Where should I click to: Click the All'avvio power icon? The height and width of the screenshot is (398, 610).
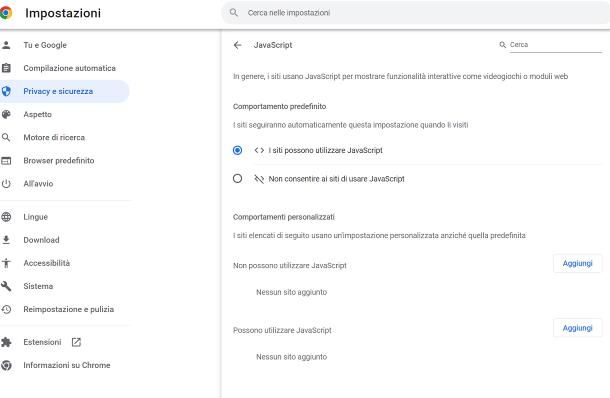(x=6, y=184)
